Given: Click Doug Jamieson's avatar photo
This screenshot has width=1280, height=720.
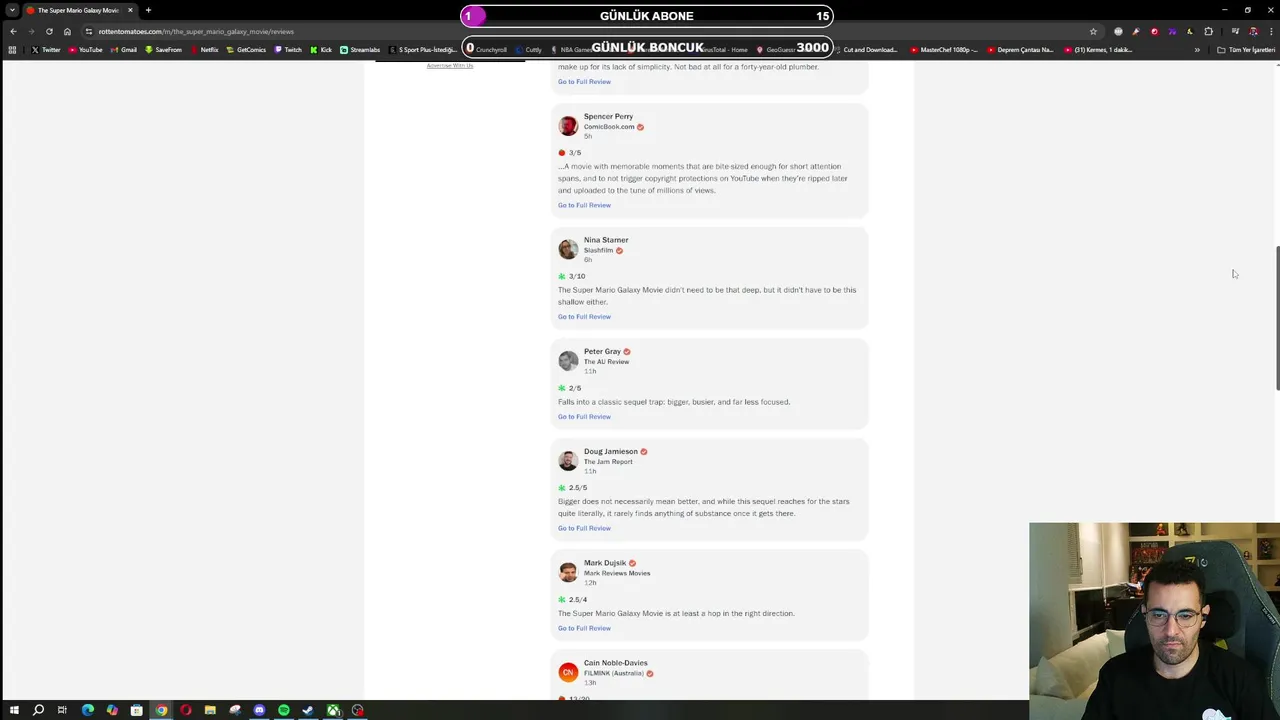Looking at the screenshot, I should click(x=568, y=460).
